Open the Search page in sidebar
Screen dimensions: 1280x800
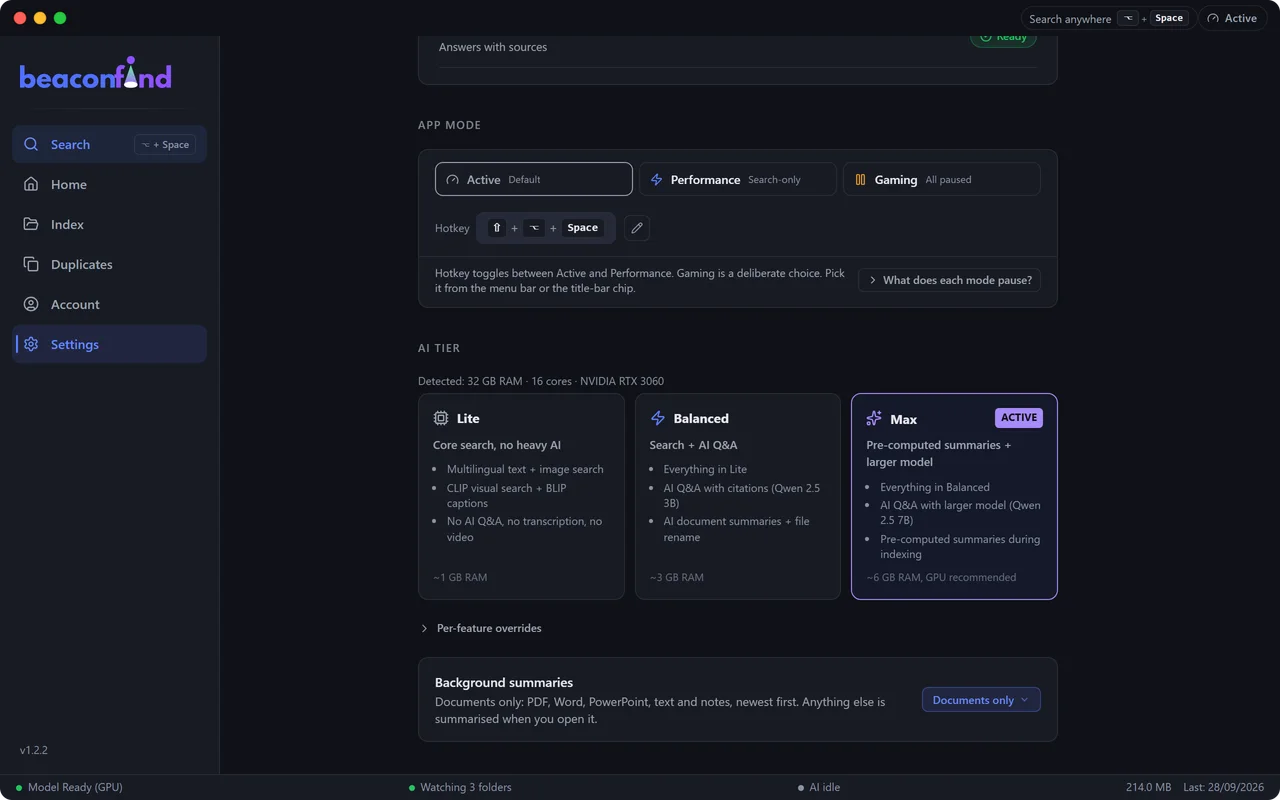pos(109,144)
